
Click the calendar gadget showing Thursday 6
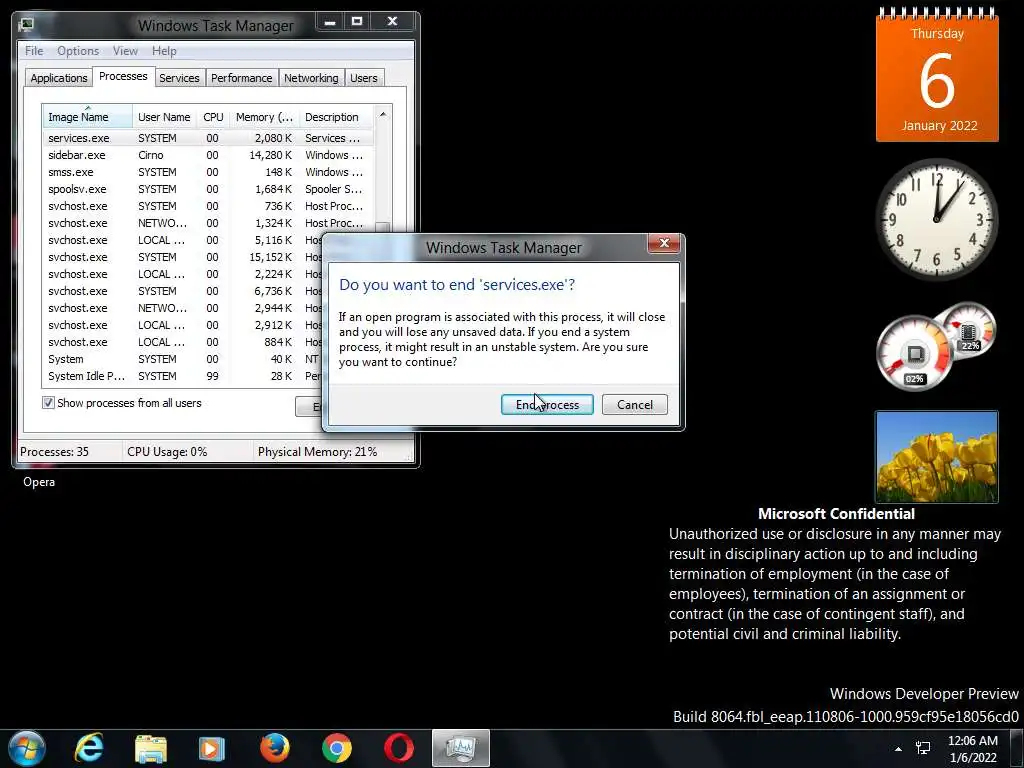click(x=937, y=76)
